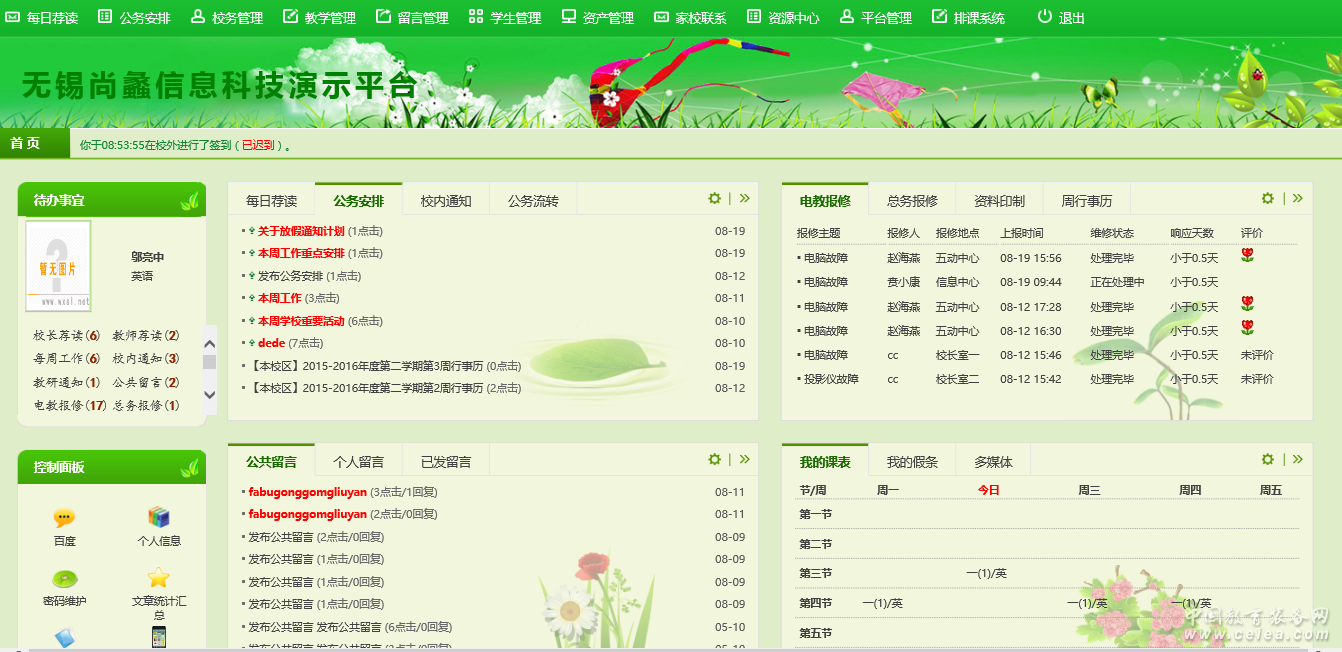Click gear settings icon in 电教报修 panel

1267,199
